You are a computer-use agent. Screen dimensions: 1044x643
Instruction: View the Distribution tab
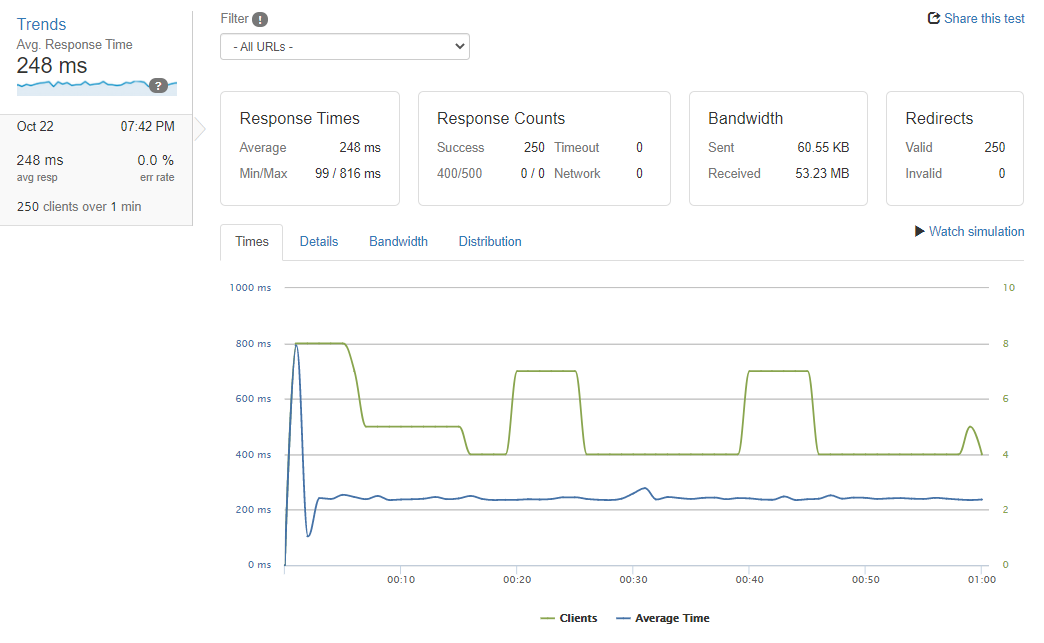(x=489, y=241)
